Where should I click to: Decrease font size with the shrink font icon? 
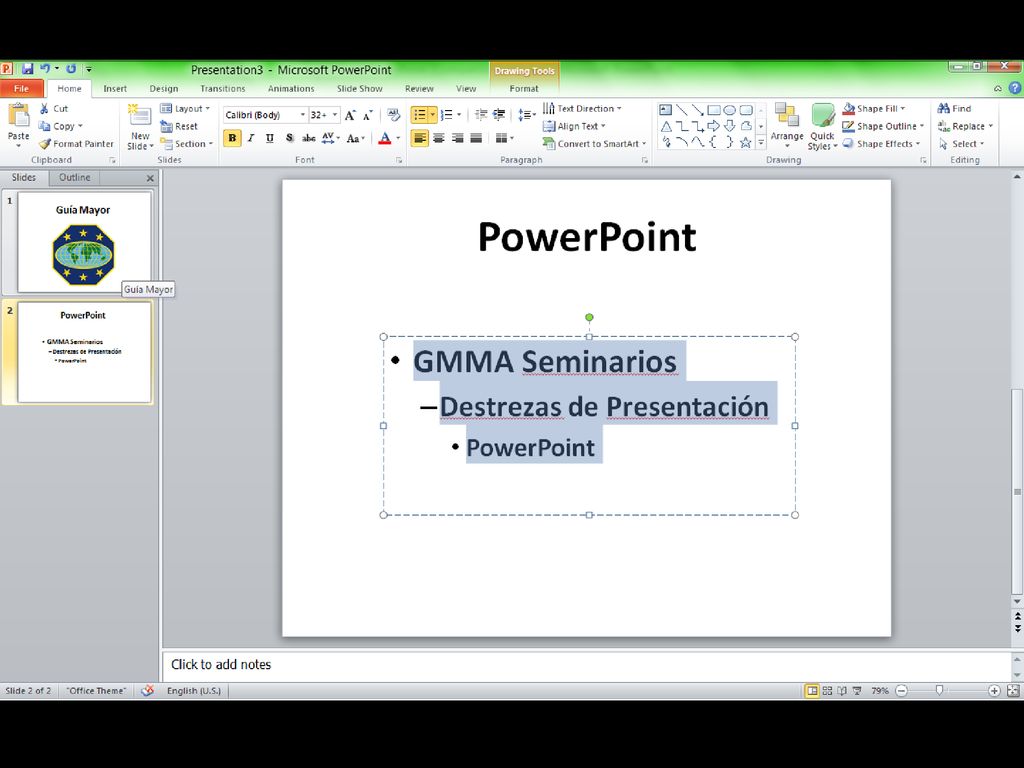[368, 116]
